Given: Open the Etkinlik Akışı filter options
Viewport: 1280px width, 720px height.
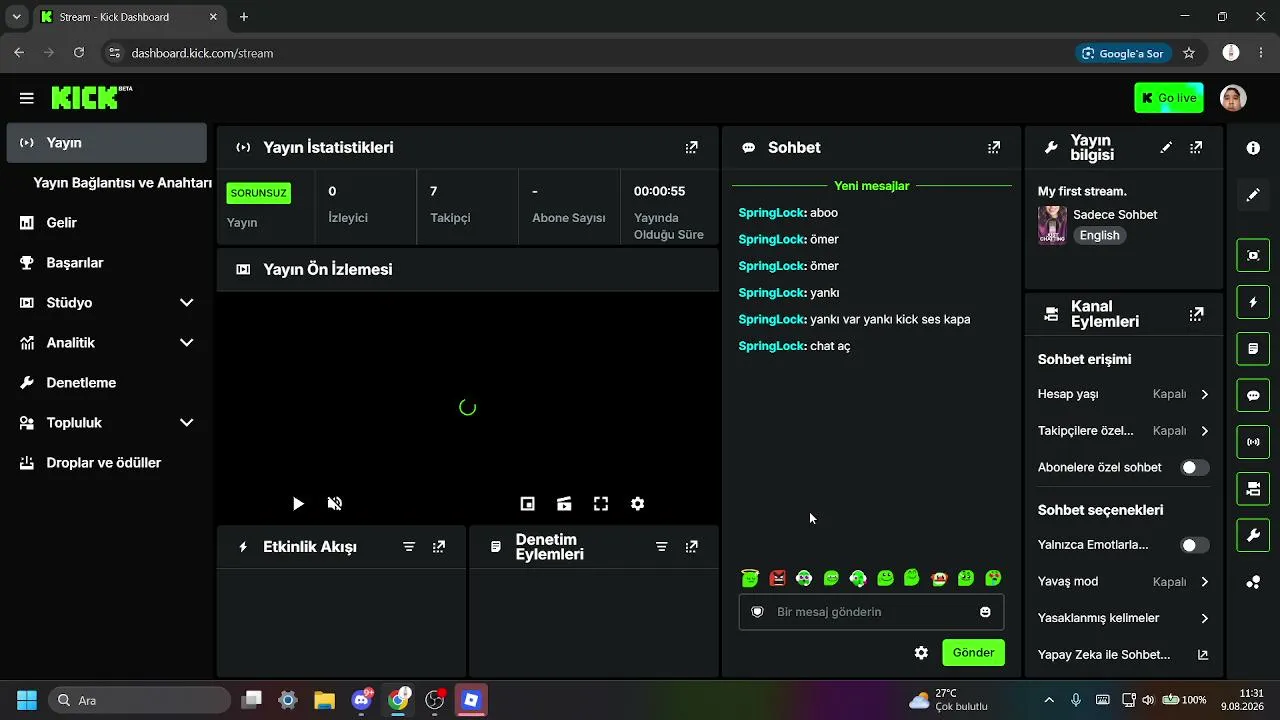Looking at the screenshot, I should point(408,547).
